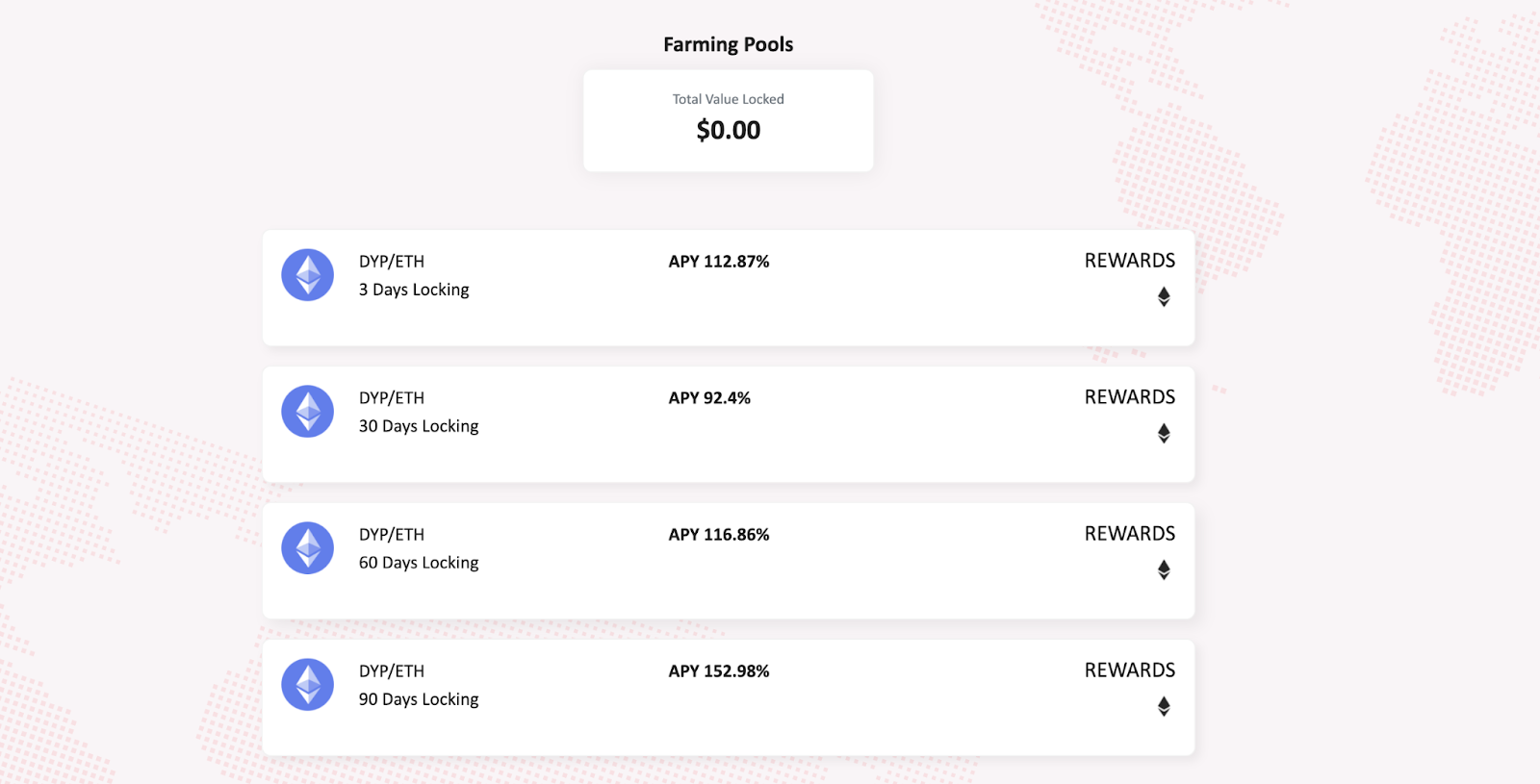Click APY 152.98% text
Screen dimensions: 1540x784
(719, 671)
